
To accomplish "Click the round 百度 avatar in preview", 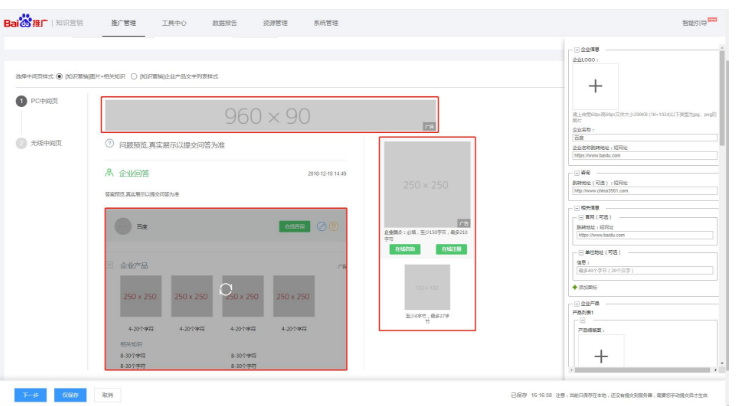I will (123, 226).
